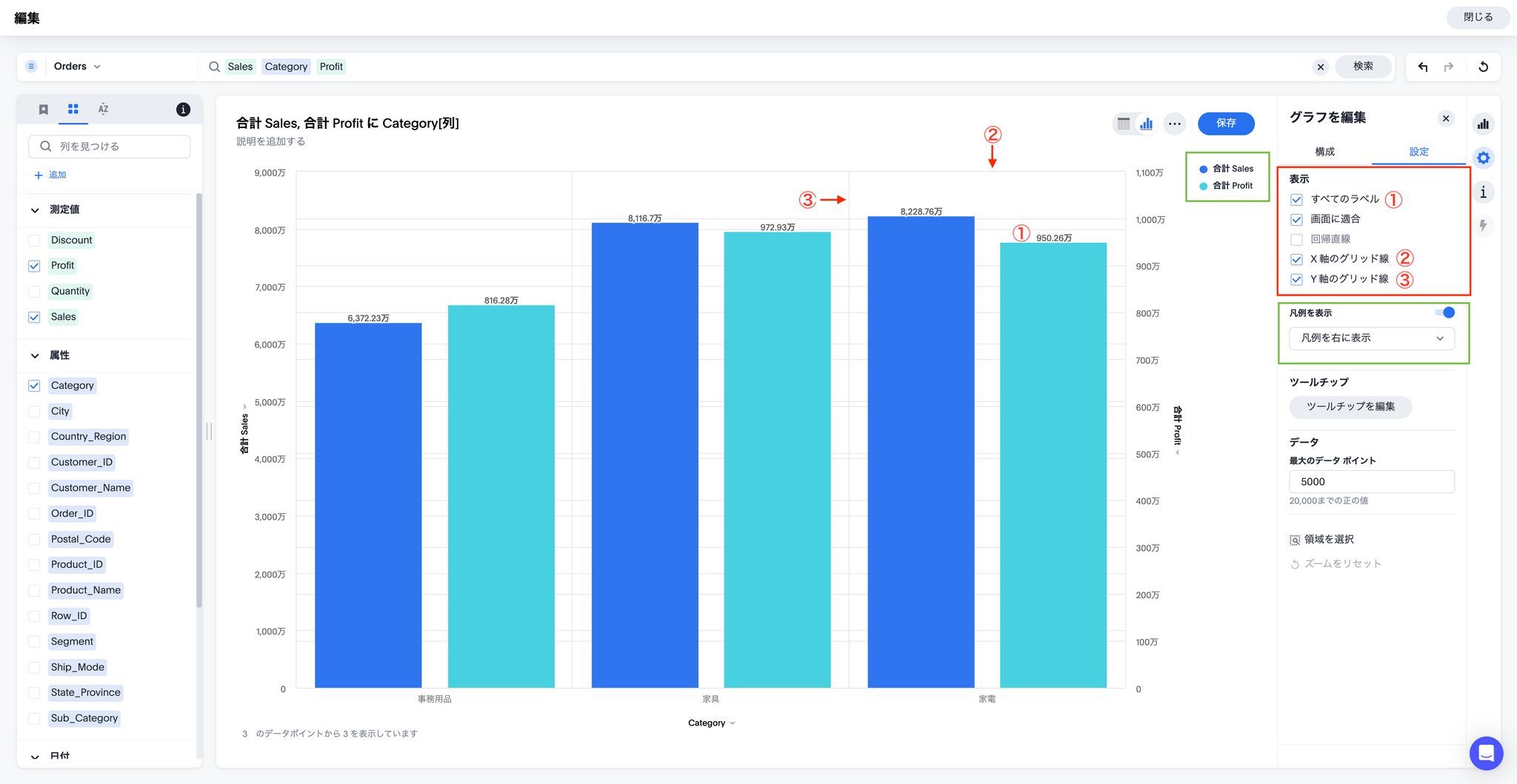This screenshot has height=784, width=1517.
Task: Check the City attribute checkbox
Action: coord(34,412)
